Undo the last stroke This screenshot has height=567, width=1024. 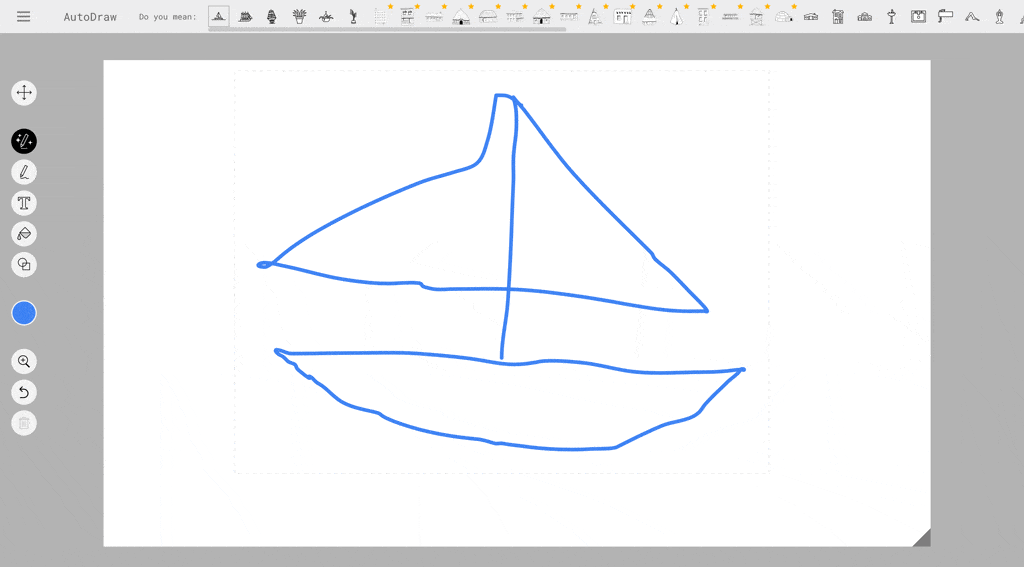(24, 393)
